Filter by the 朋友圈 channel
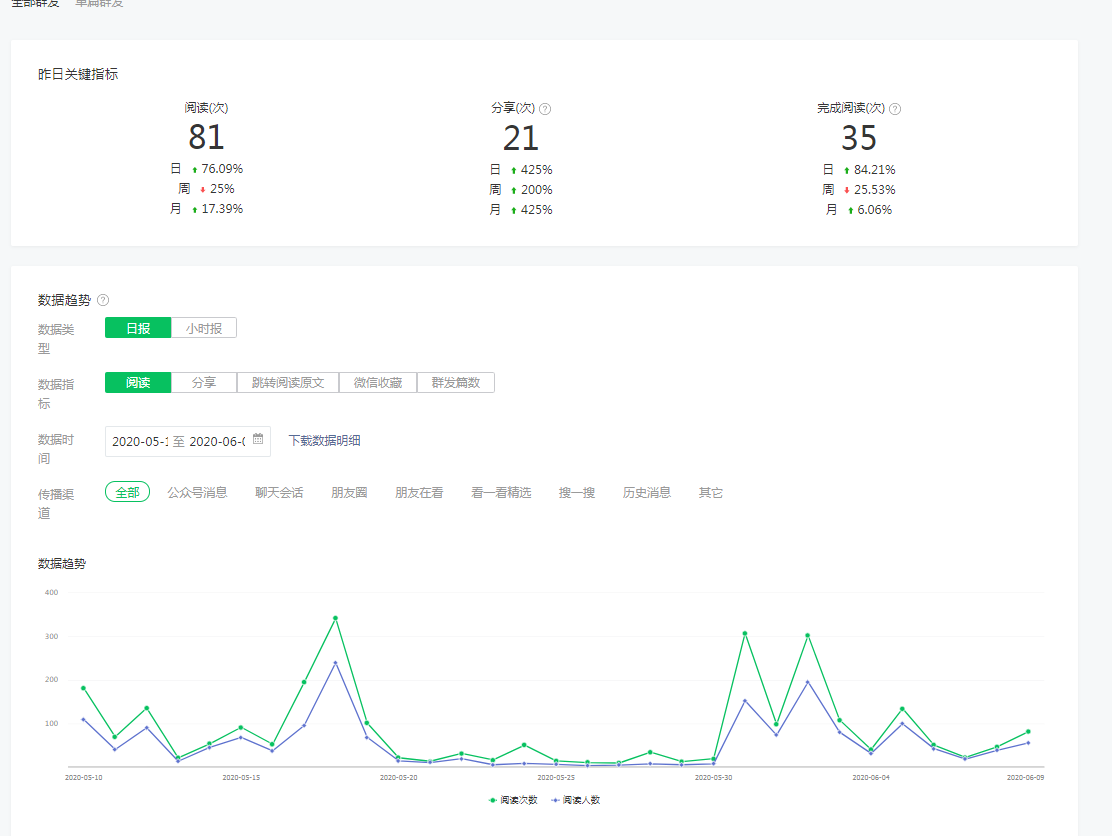This screenshot has height=836, width=1112. 349,493
